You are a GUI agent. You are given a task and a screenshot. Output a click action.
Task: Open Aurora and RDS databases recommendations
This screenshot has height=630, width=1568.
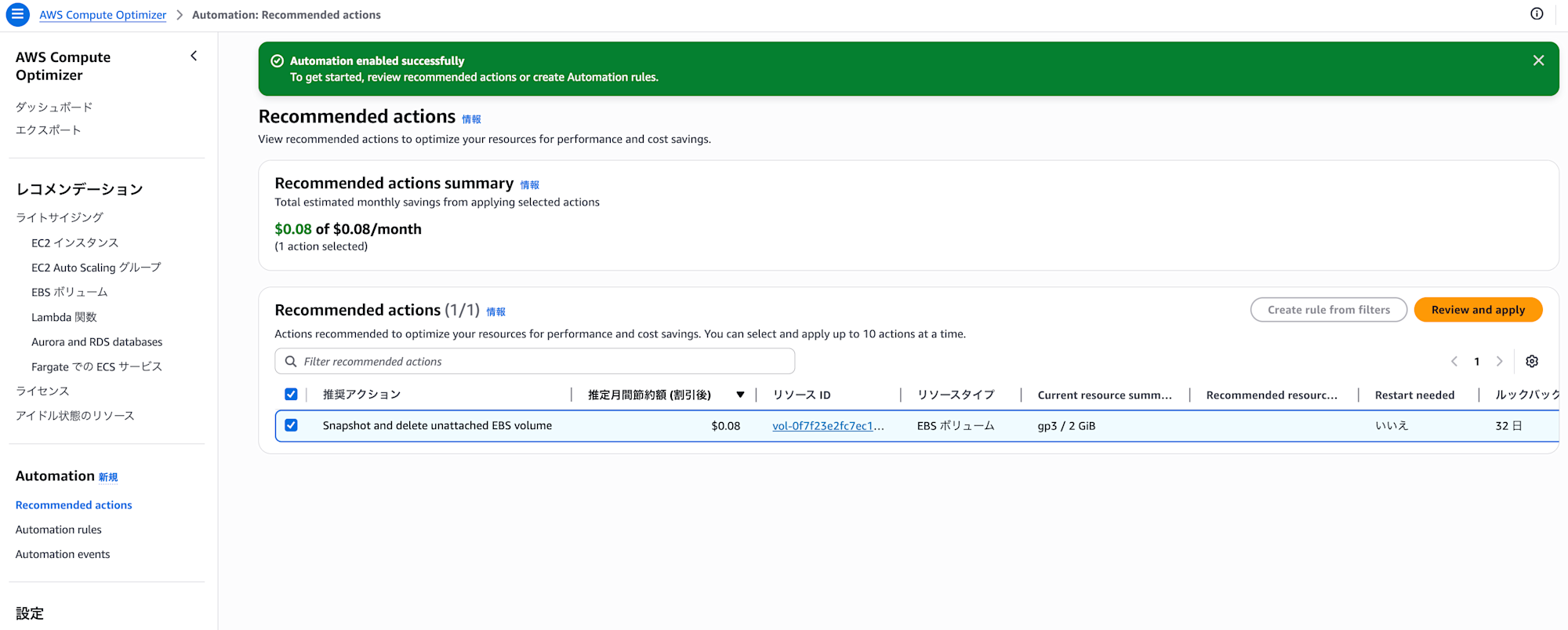click(x=97, y=342)
